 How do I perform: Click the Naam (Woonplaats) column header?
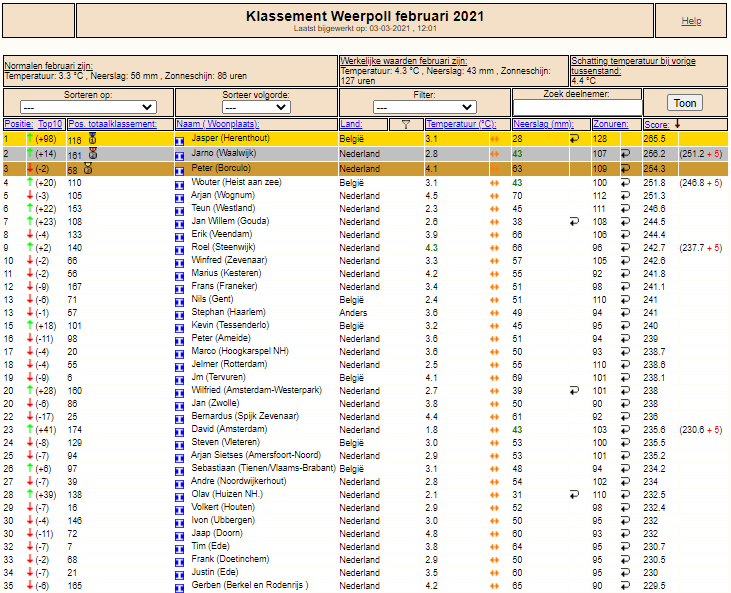point(217,124)
